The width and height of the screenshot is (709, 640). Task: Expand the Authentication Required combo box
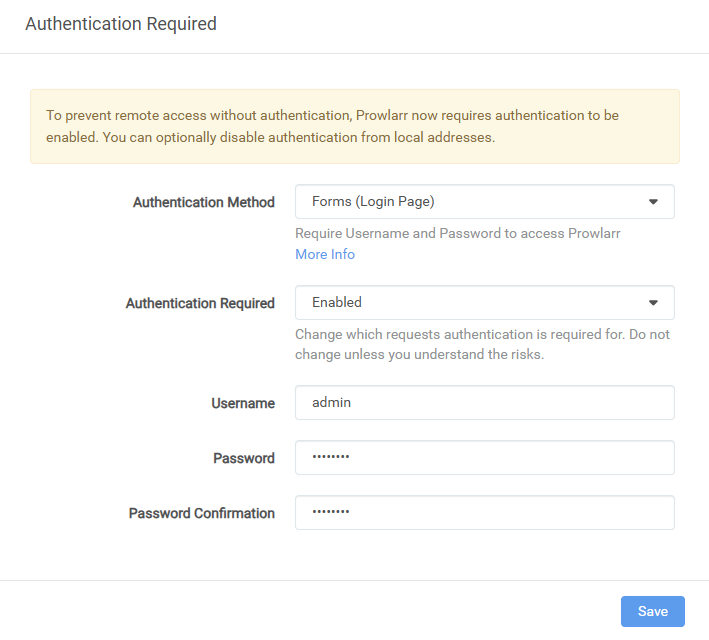[484, 302]
